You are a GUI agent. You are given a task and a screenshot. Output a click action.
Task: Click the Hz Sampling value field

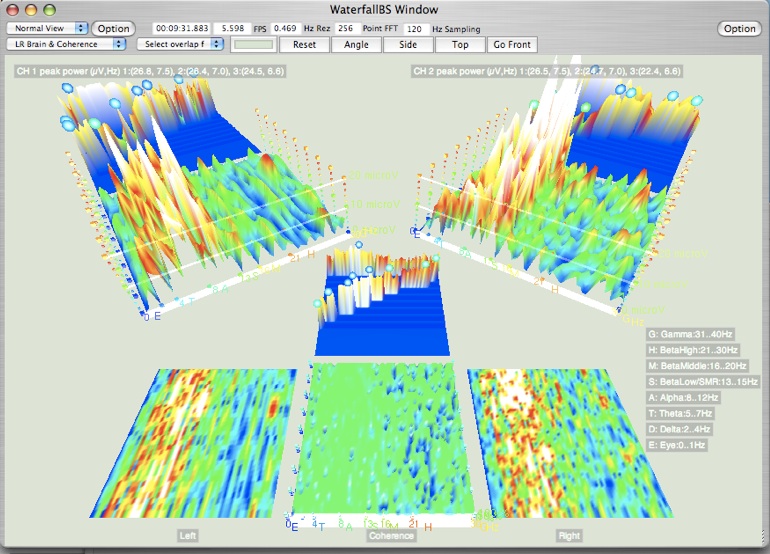point(417,29)
